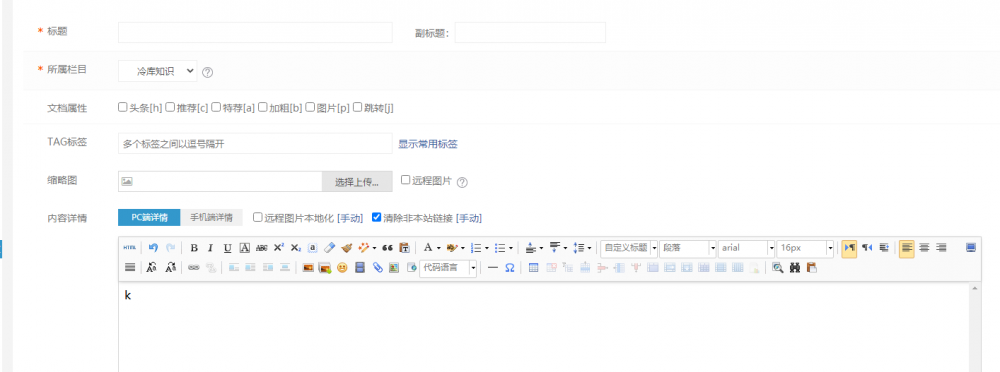Enable the 远程图片 thumbnail checkbox
This screenshot has width=1000, height=372.
click(x=405, y=180)
